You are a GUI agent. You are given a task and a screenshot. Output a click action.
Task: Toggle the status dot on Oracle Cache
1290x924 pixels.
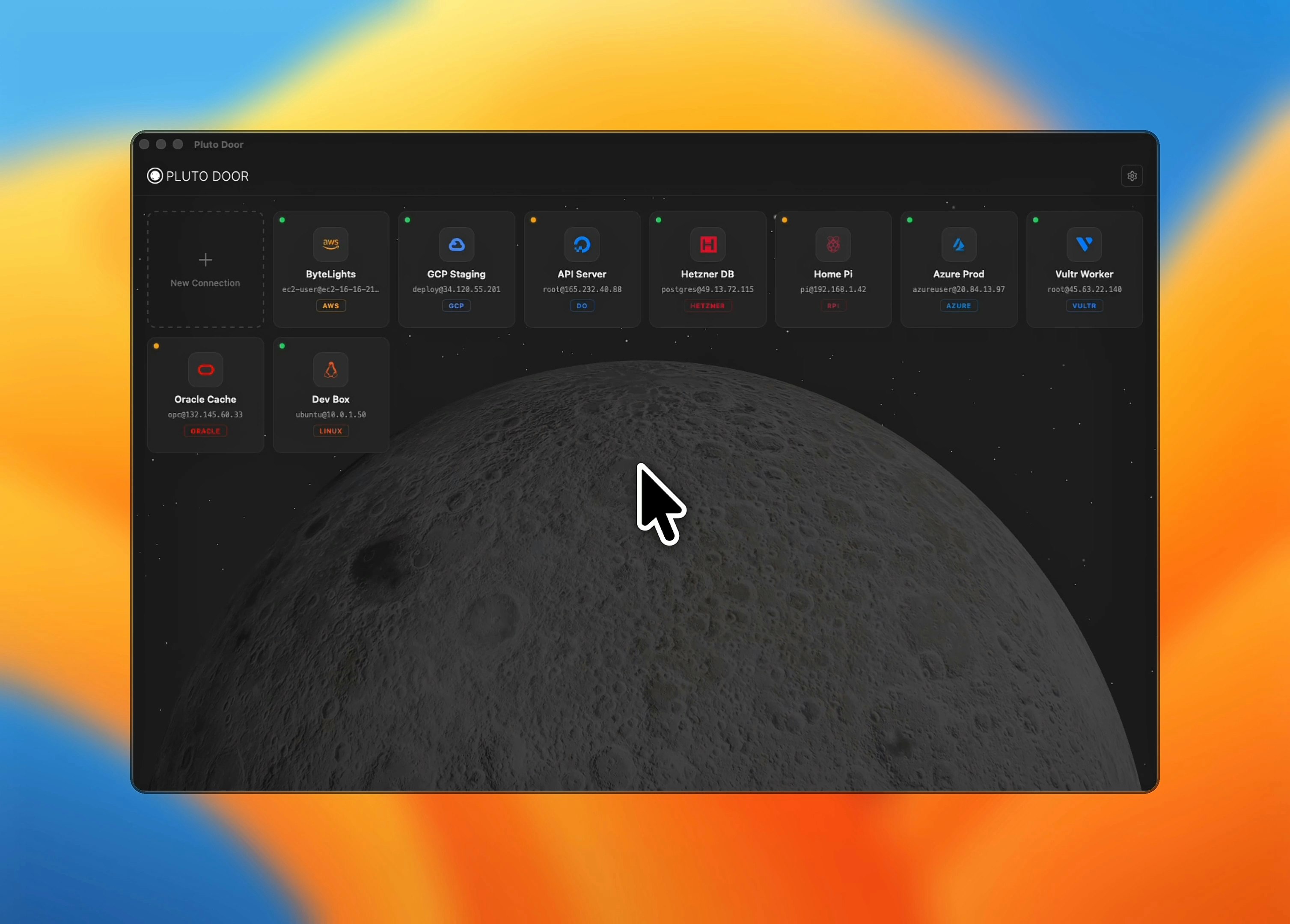click(x=156, y=346)
